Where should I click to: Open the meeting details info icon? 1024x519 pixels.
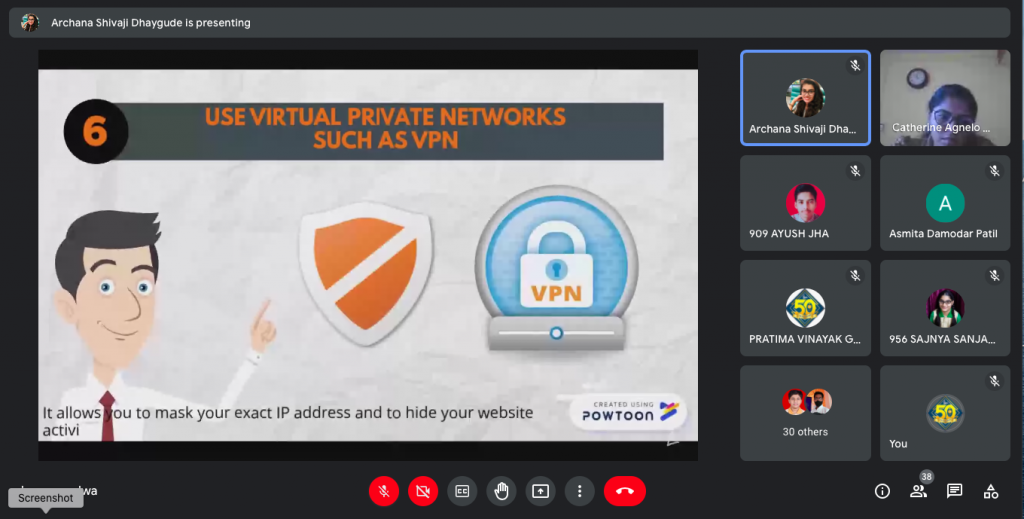[882, 491]
